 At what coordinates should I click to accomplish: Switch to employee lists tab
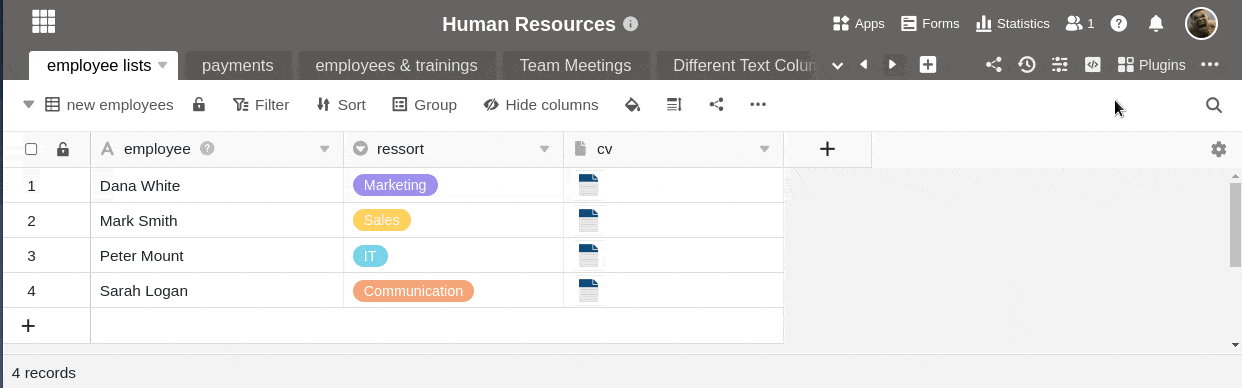point(99,65)
